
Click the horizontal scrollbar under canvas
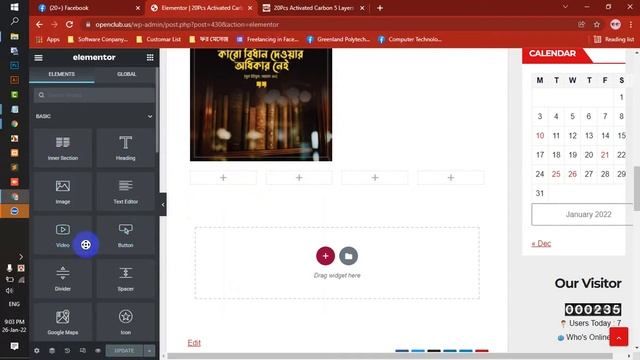[x=390, y=356]
